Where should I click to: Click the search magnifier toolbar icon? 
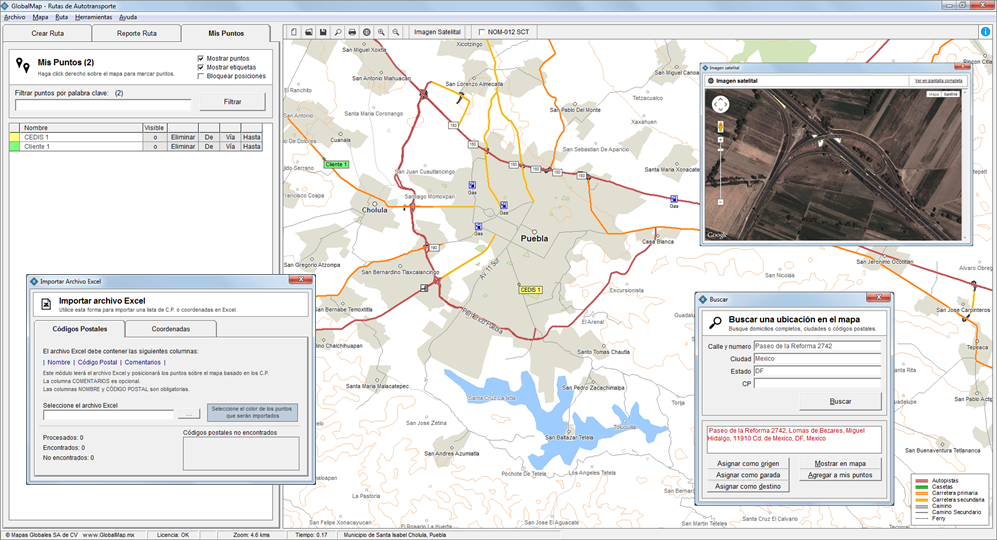pyautogui.click(x=338, y=32)
